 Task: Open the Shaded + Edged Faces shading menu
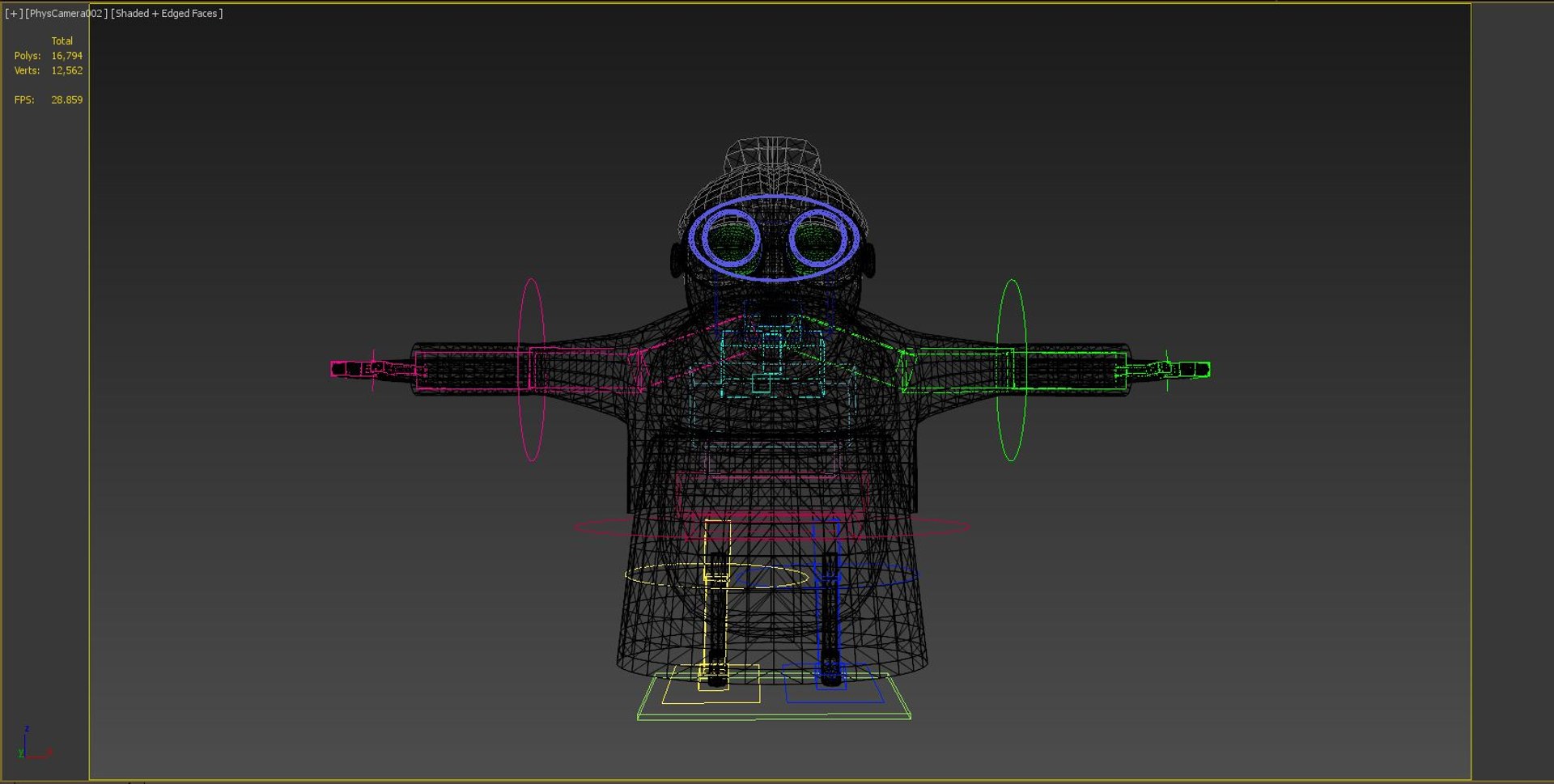(x=167, y=14)
